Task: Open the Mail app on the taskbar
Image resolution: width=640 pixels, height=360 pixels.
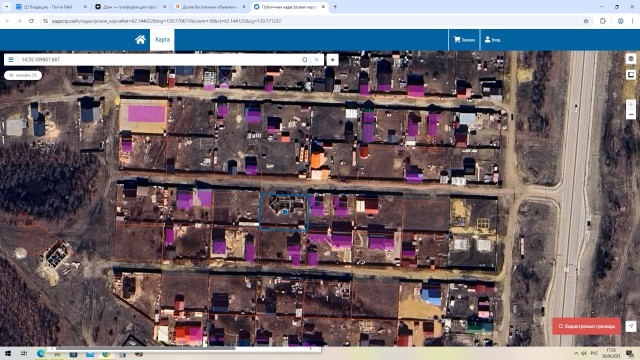Action: 90,354
